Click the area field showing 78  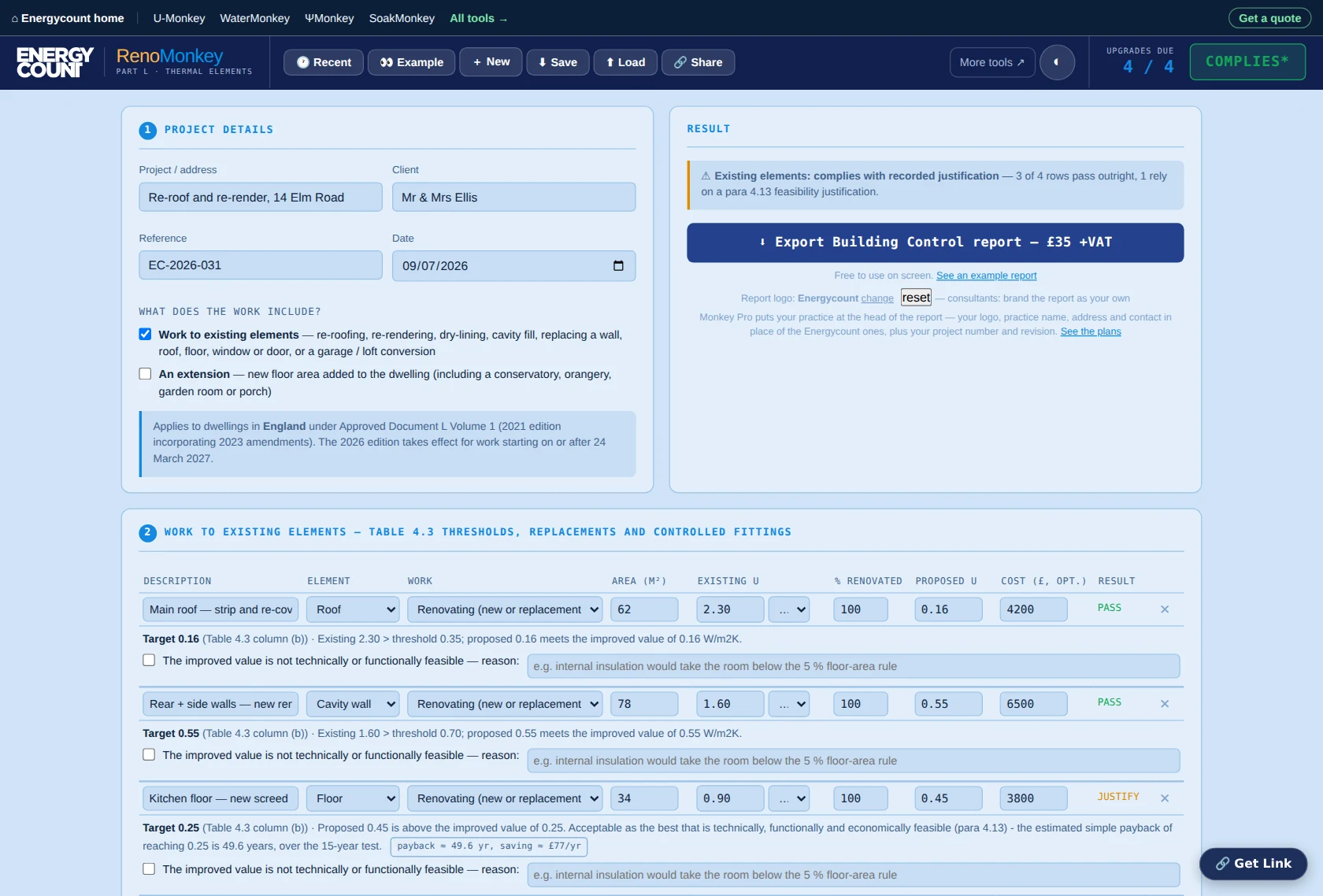644,704
